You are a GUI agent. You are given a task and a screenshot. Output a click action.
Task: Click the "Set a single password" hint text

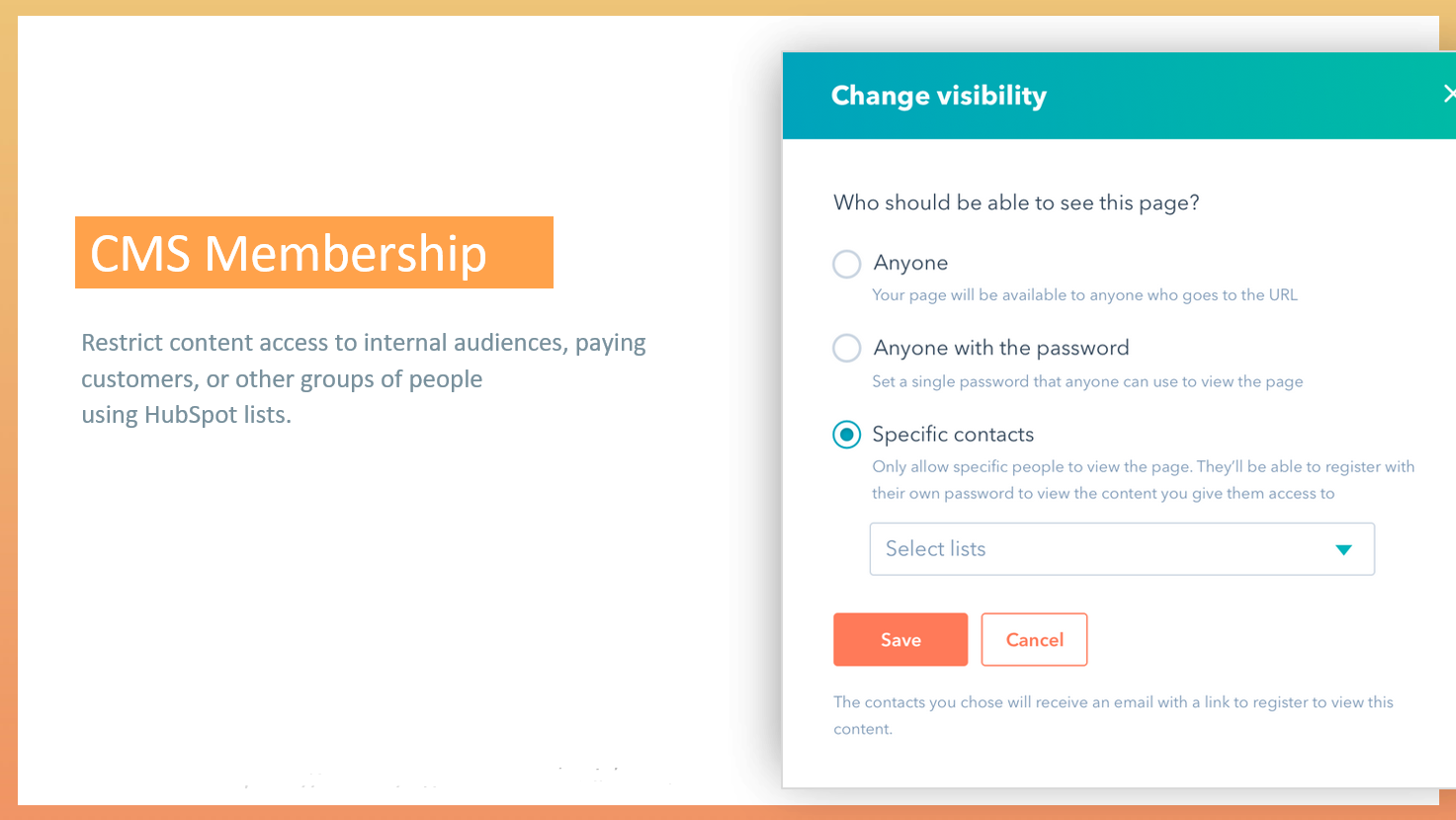pos(1087,381)
